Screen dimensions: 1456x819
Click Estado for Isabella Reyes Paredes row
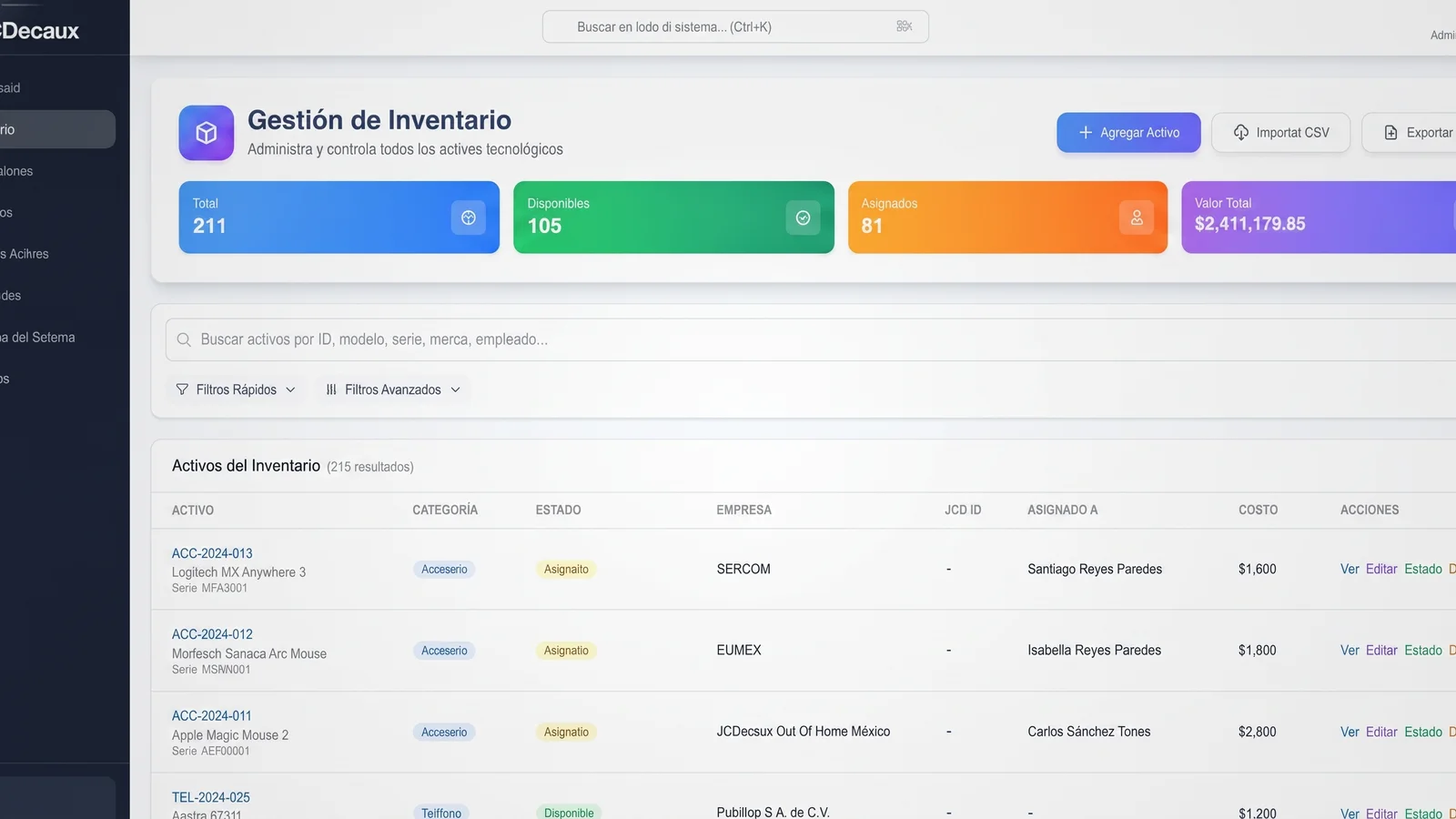point(1423,650)
